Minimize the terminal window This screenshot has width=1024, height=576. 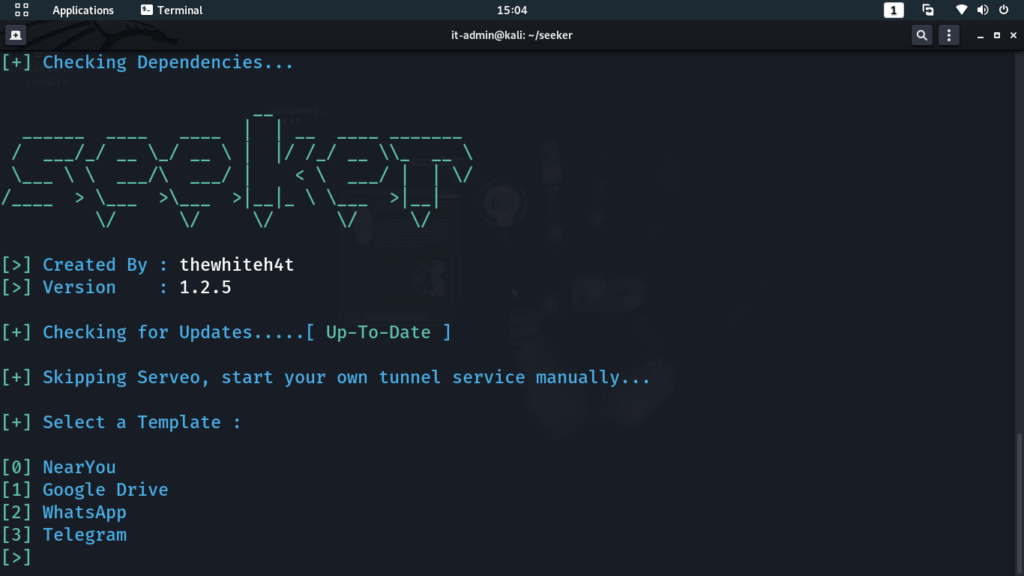pos(980,36)
